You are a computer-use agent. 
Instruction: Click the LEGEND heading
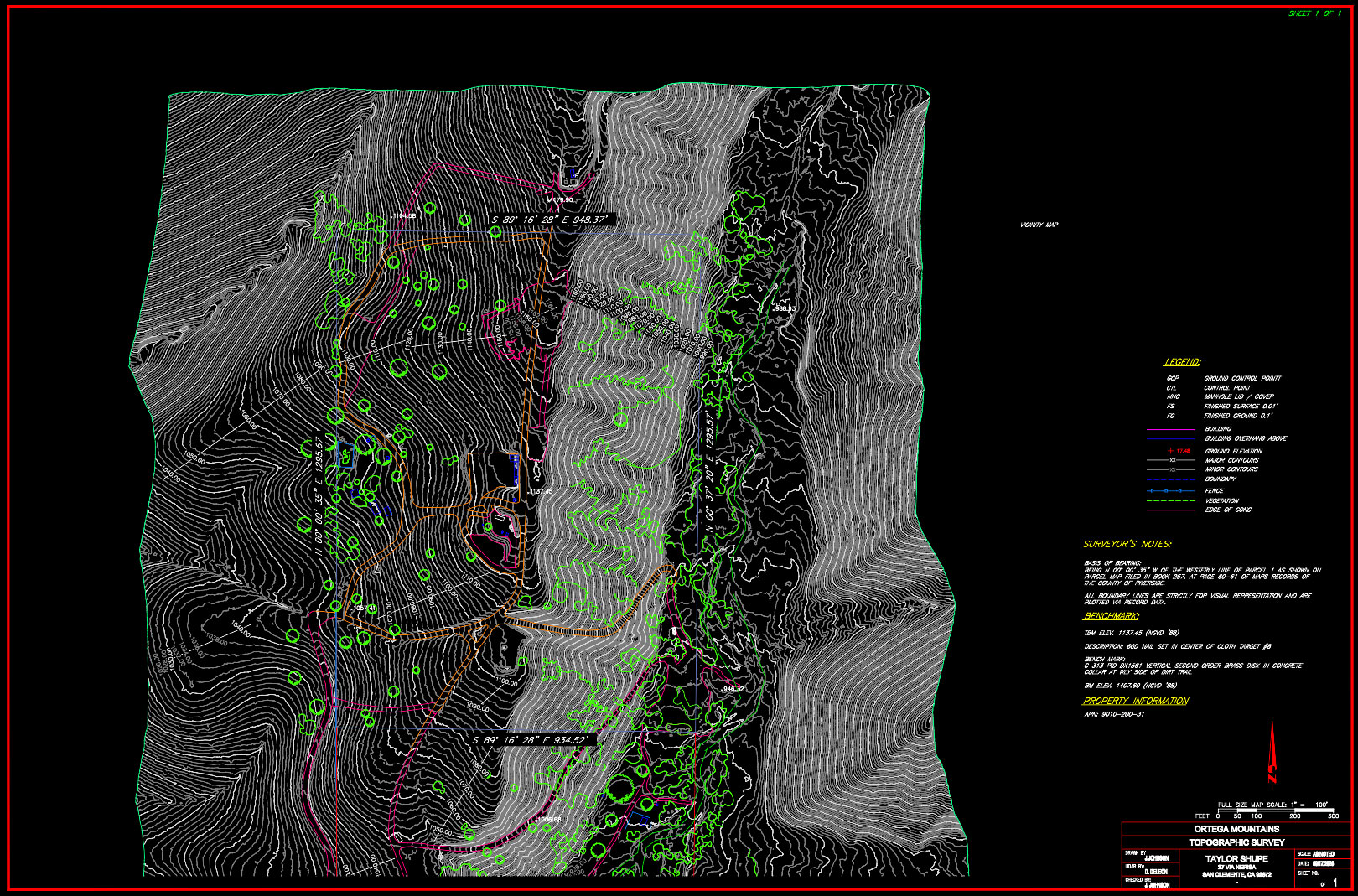tap(1182, 362)
